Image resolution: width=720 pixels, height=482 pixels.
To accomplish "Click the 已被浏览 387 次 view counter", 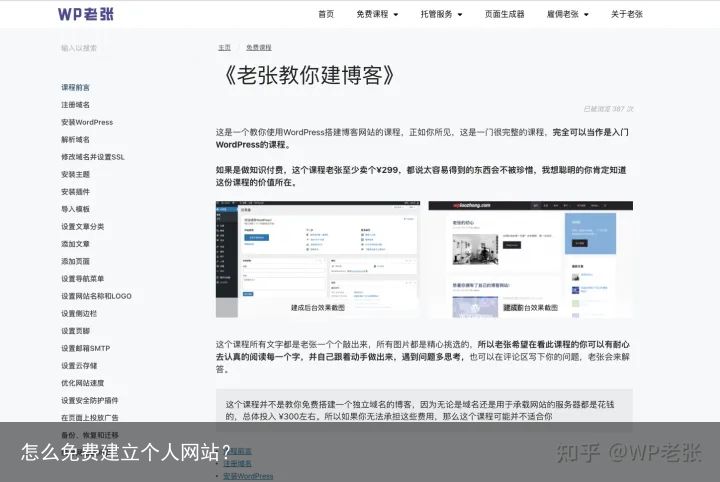I will 608,109.
